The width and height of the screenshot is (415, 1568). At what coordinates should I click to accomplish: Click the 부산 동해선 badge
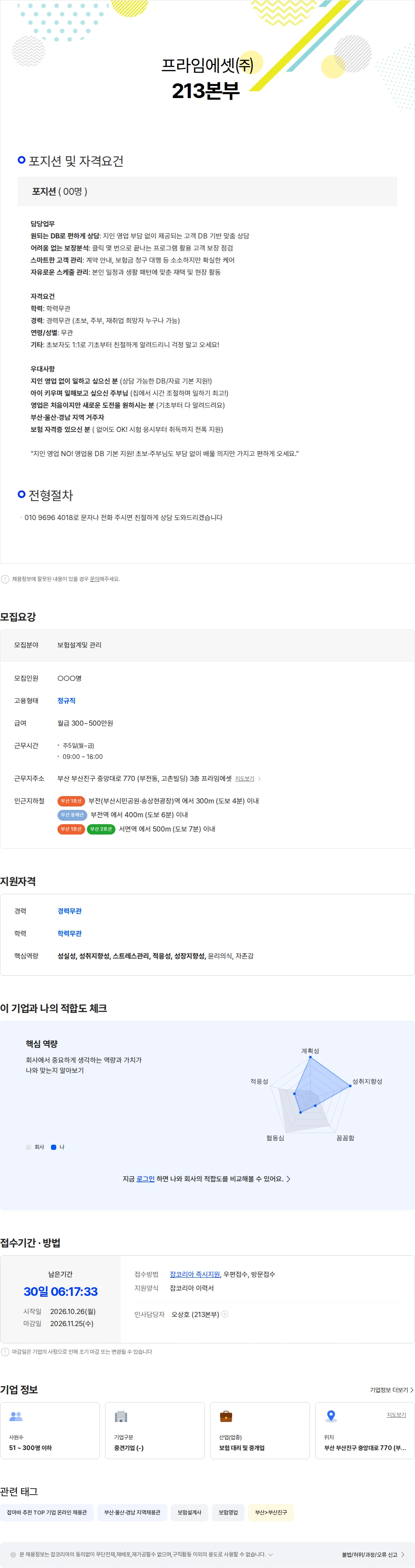(72, 814)
